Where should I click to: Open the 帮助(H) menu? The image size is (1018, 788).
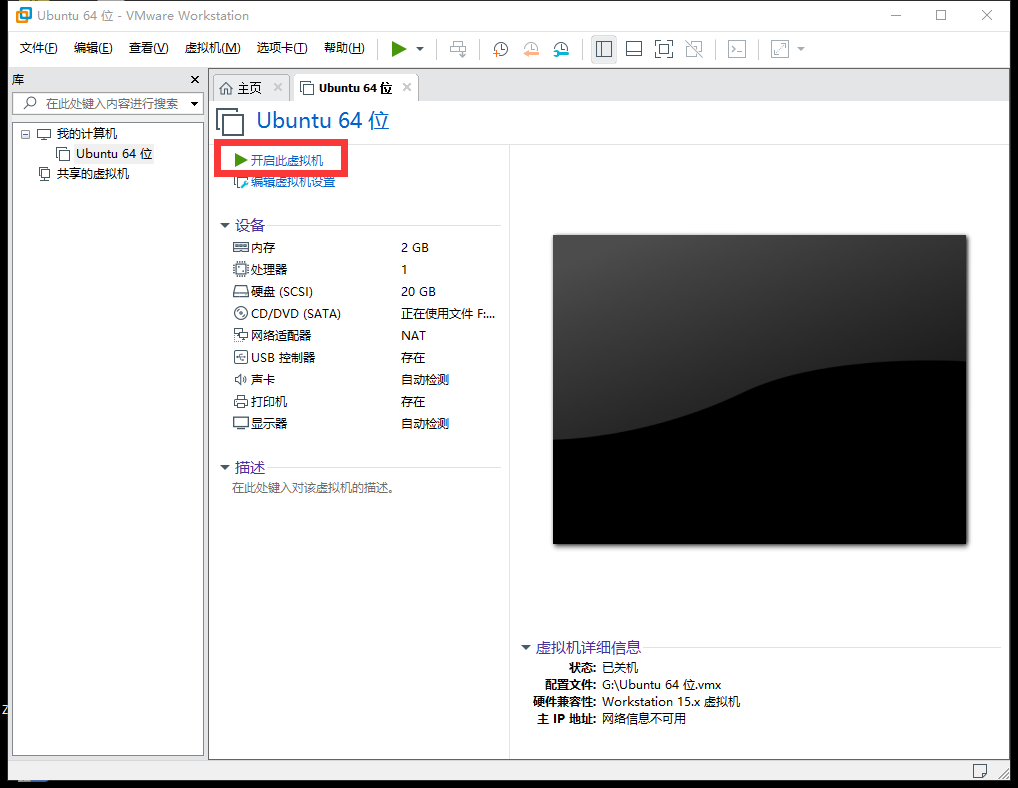coord(344,48)
